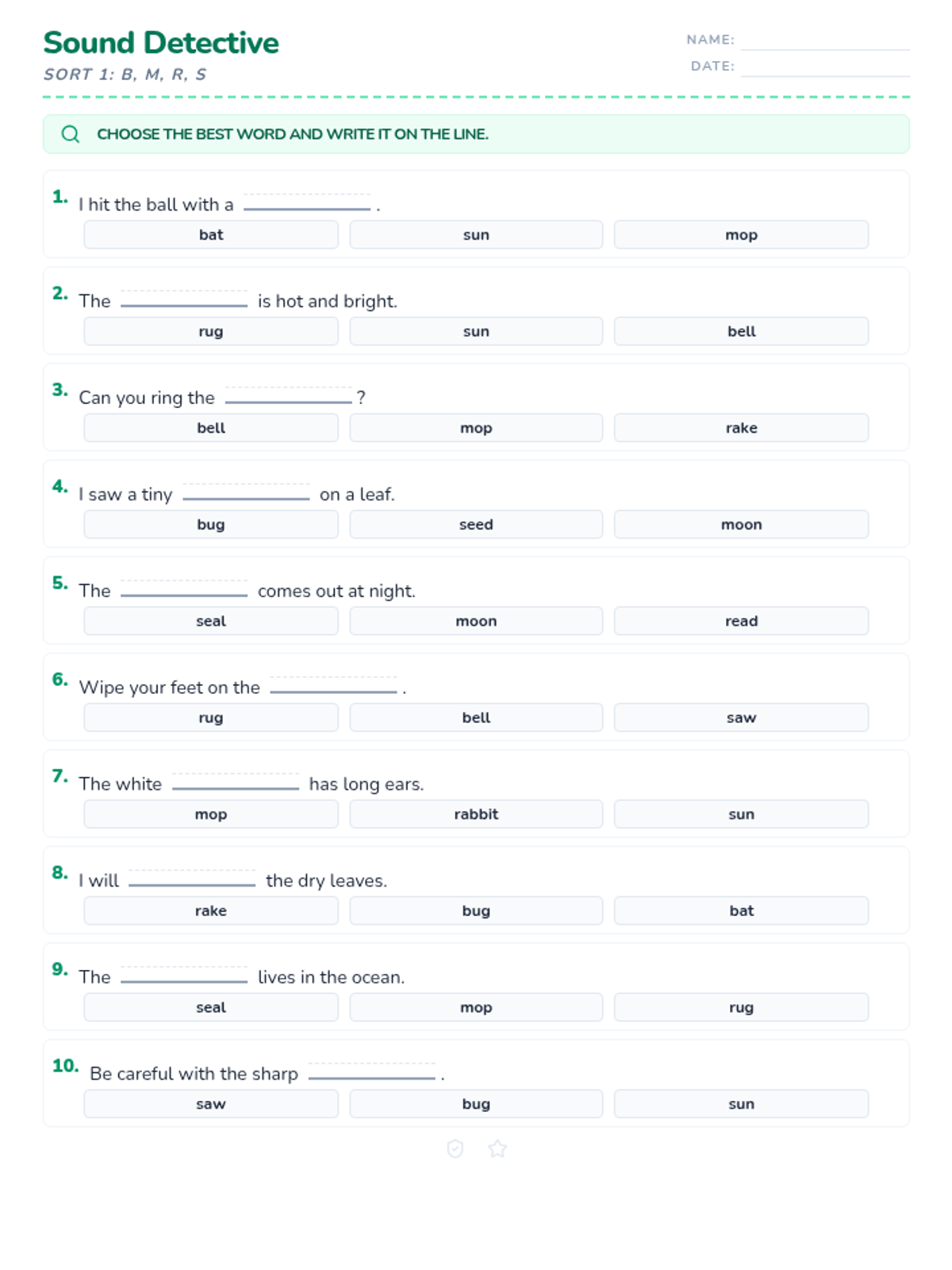Click the shield checkmark icon at page bottom
The height and width of the screenshot is (1270, 952).
pos(455,1149)
